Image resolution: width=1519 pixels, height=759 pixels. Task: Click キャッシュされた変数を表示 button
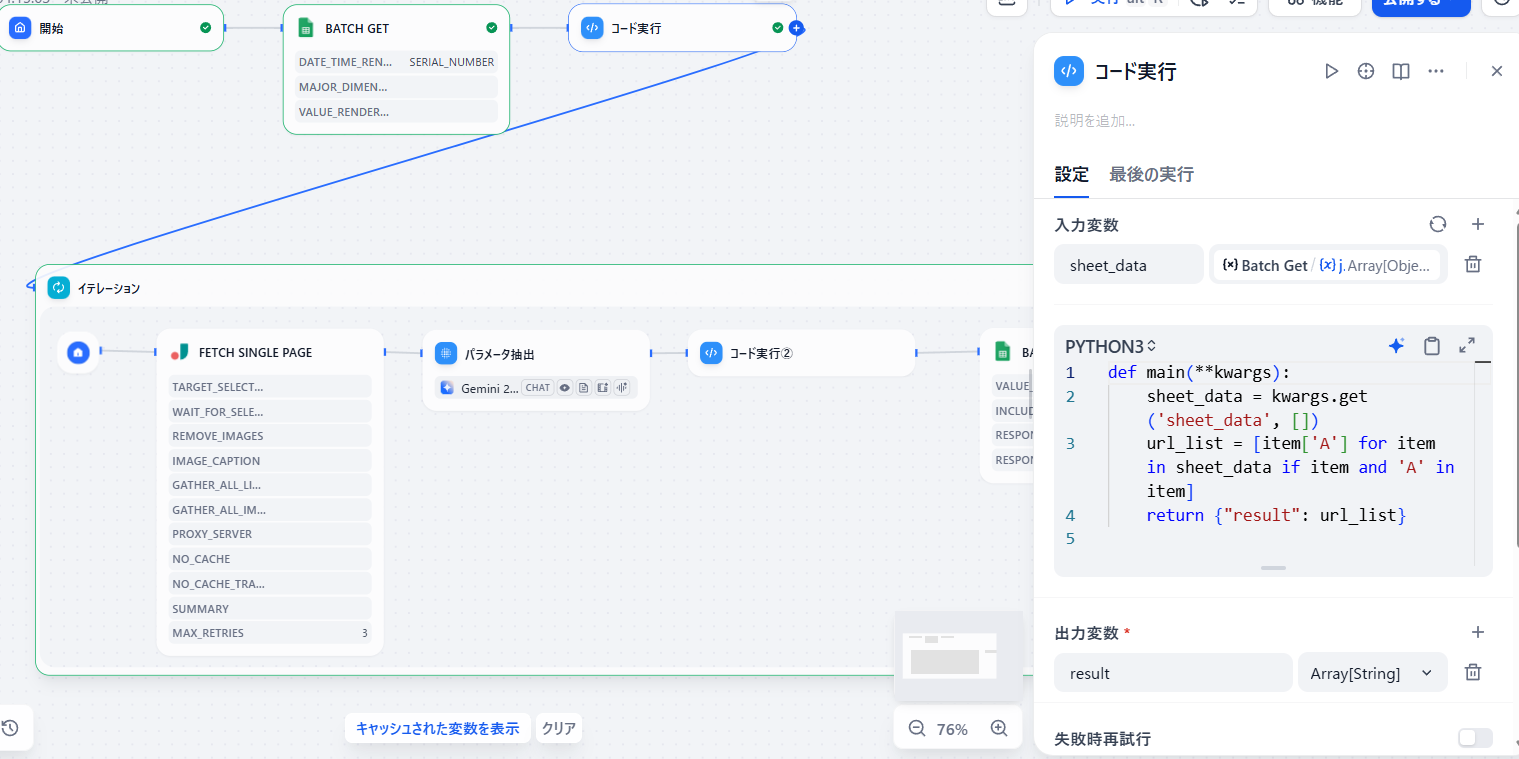437,728
